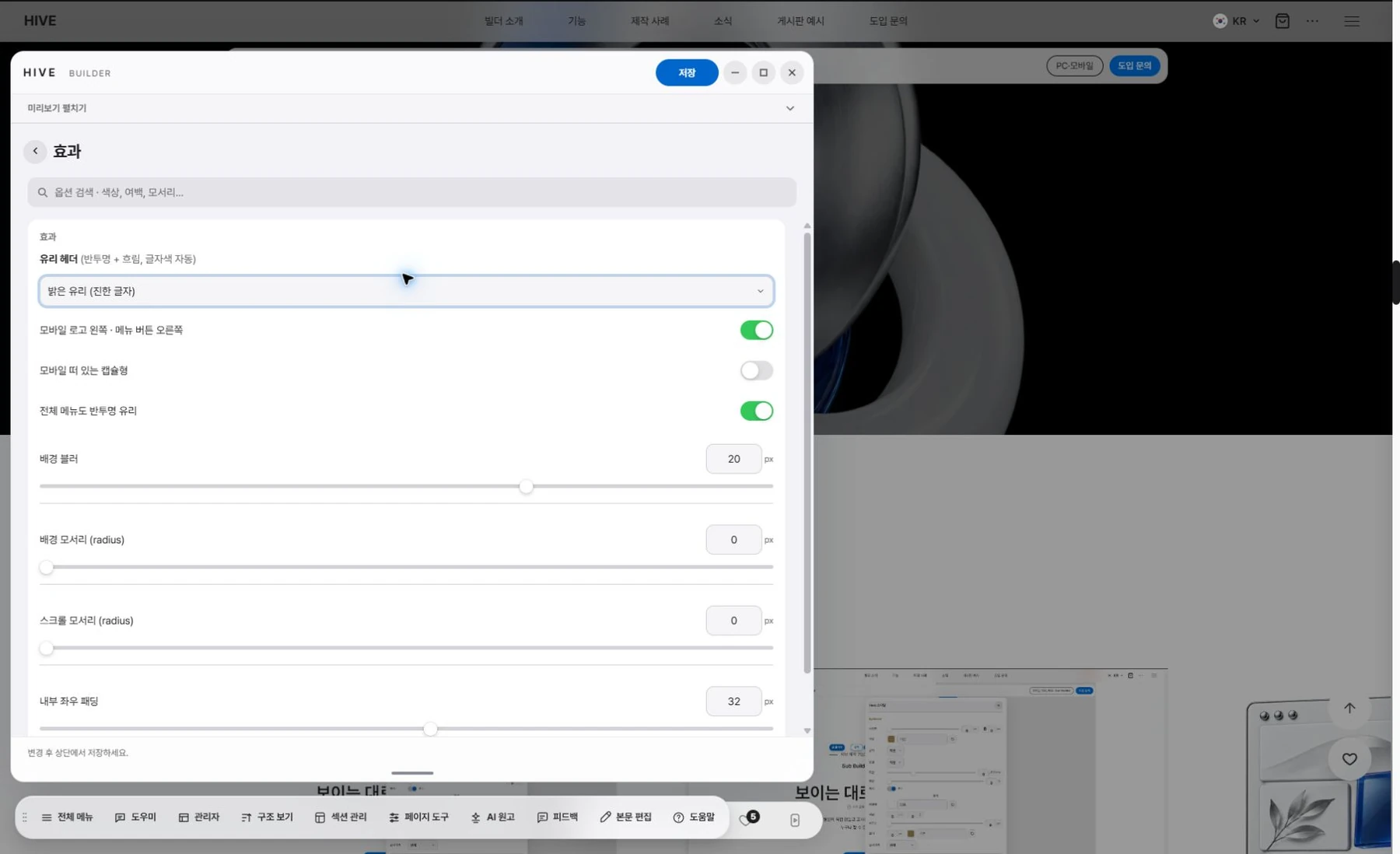The width and height of the screenshot is (1400, 854).
Task: Click the HIVE logo in the site header
Action: click(x=40, y=21)
